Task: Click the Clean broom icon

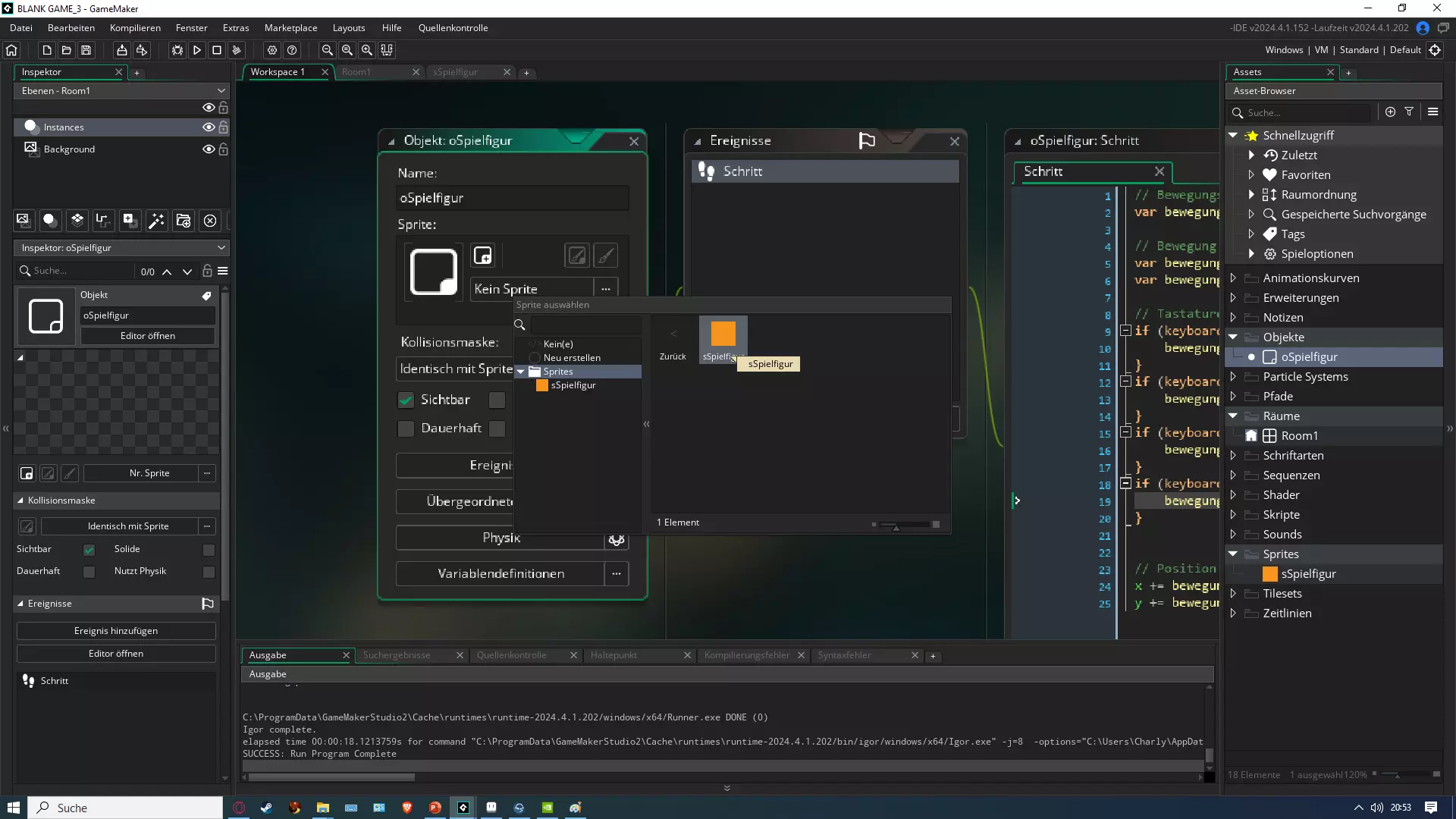Action: pyautogui.click(x=237, y=50)
